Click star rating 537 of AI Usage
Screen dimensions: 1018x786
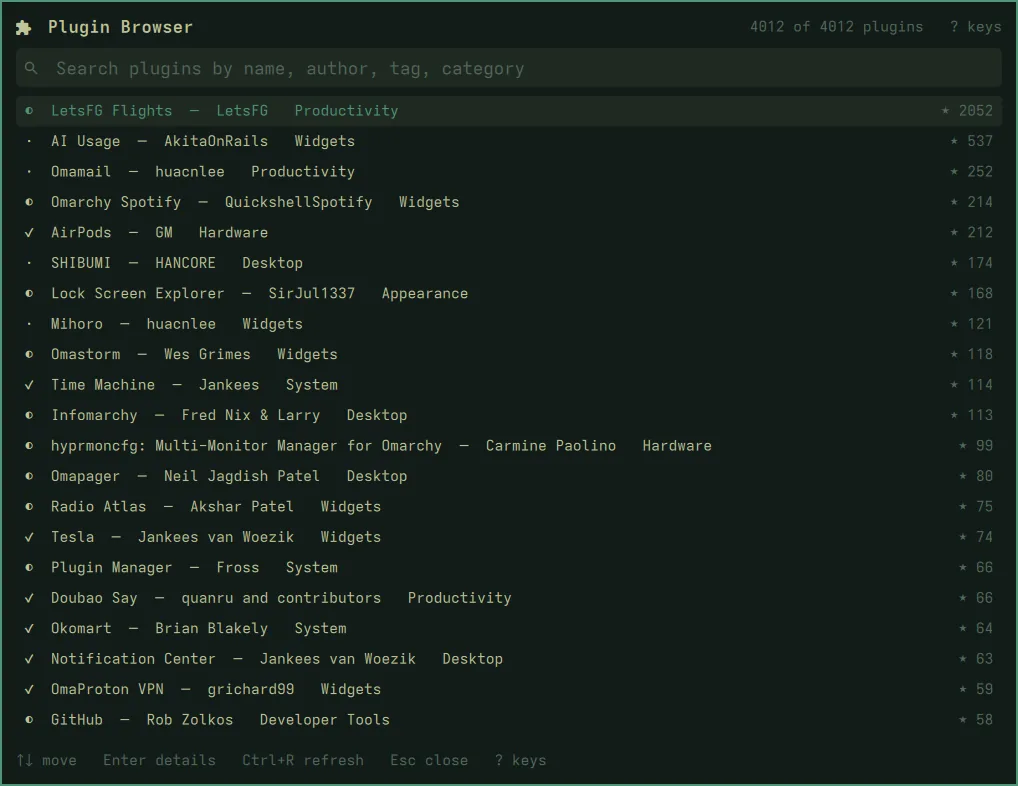(971, 141)
